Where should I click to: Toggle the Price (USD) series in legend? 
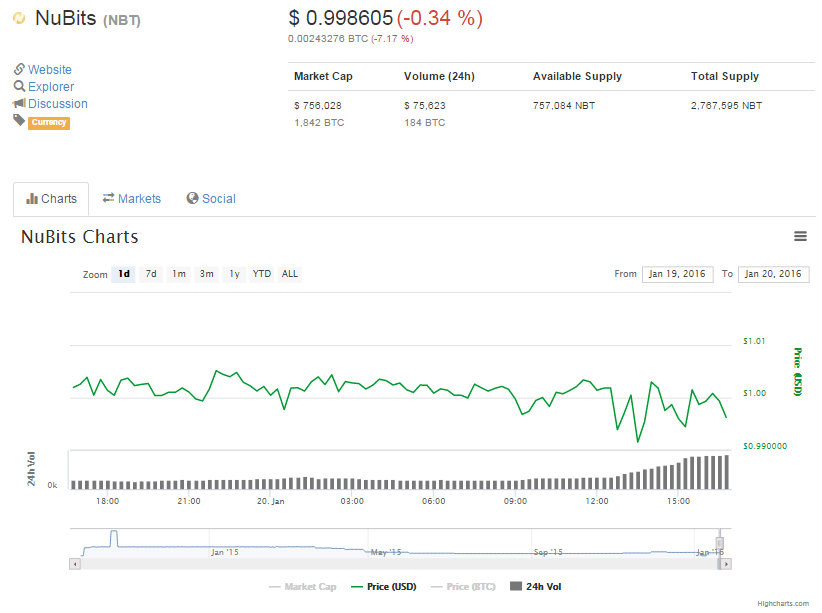pos(384,587)
